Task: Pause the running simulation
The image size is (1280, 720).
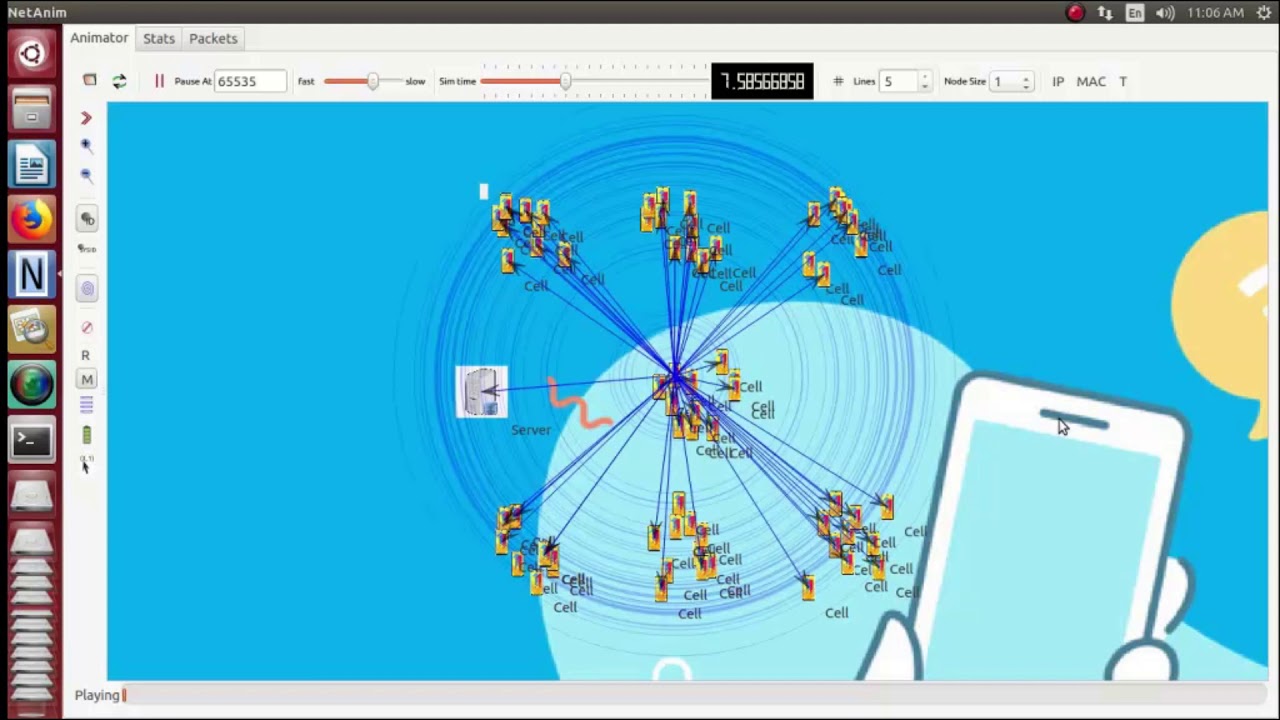Action: (159, 81)
